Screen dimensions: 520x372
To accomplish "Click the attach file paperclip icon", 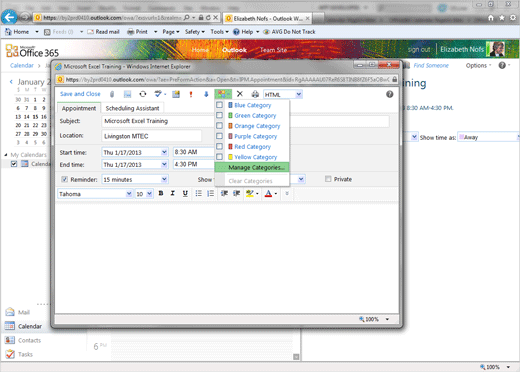I will tap(112, 94).
